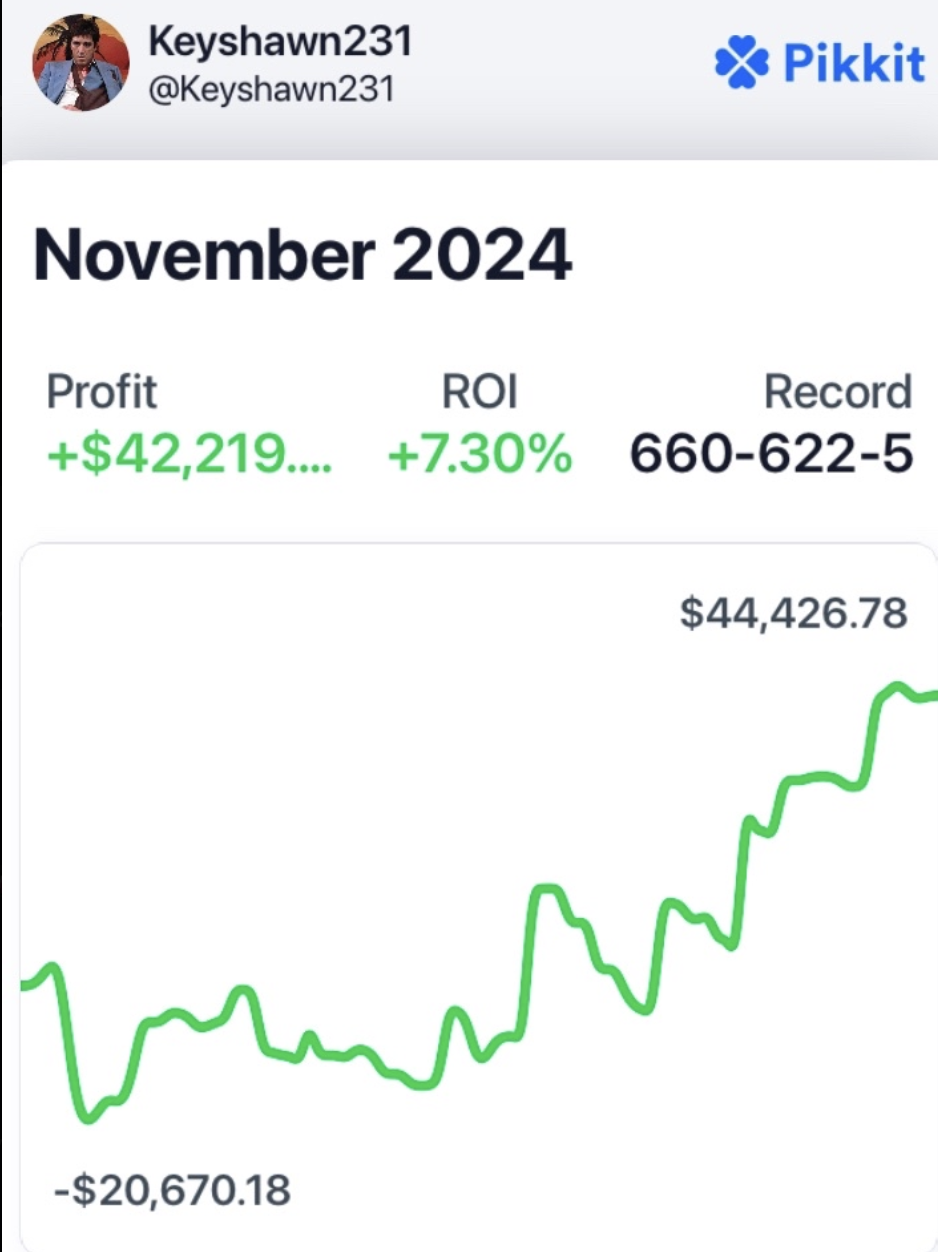Select the ROI column header
938x1252 pixels.
coord(479,391)
